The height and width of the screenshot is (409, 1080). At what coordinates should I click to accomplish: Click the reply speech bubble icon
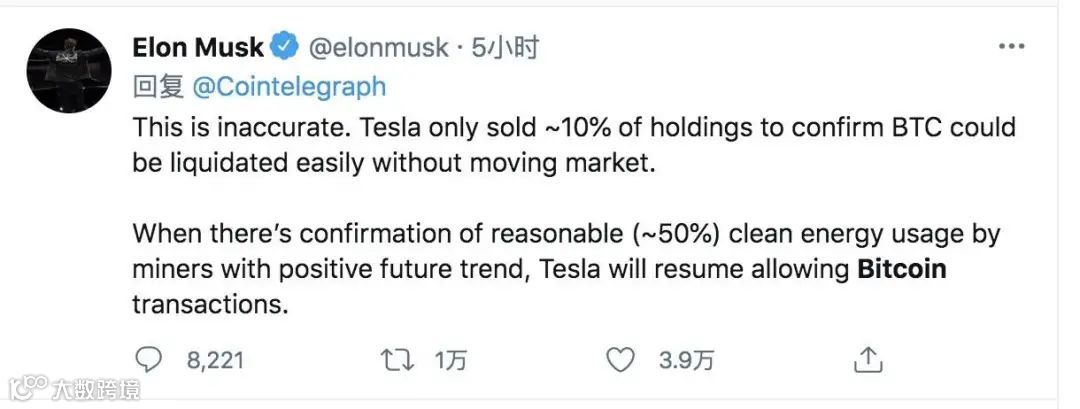point(147,360)
